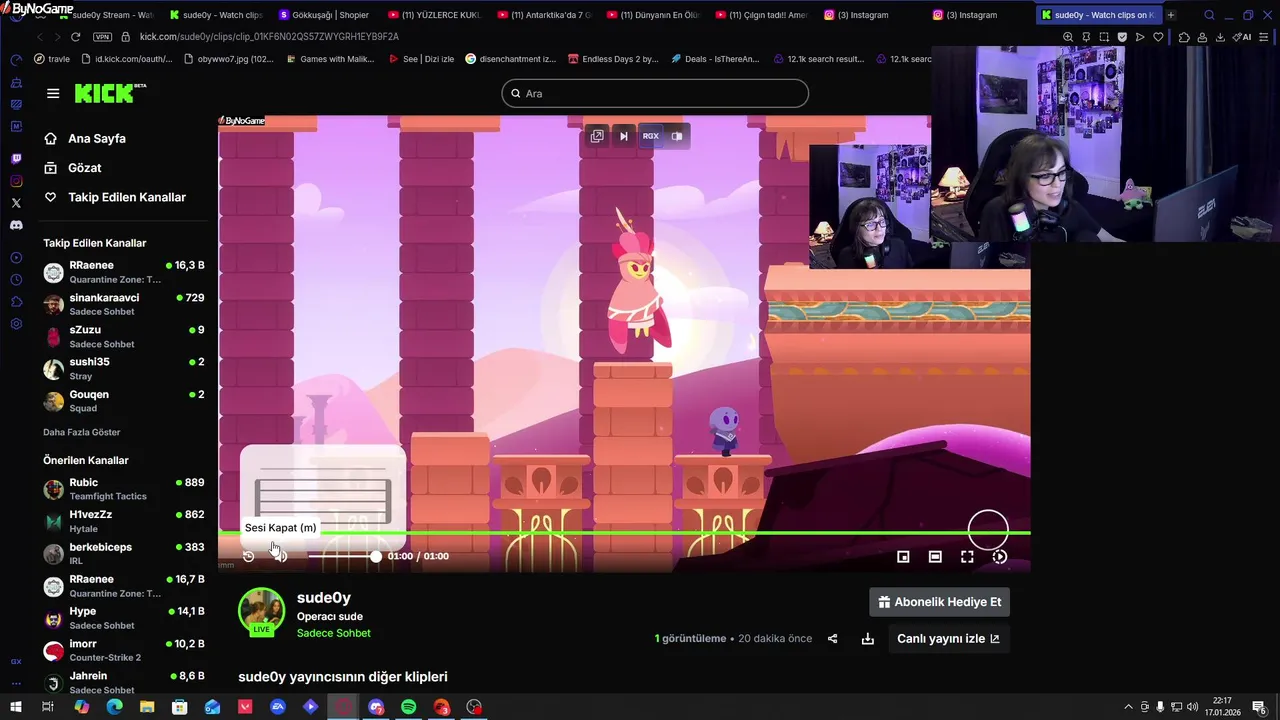Mute the clip audio speaker icon
This screenshot has width=1280, height=720.
tap(280, 556)
